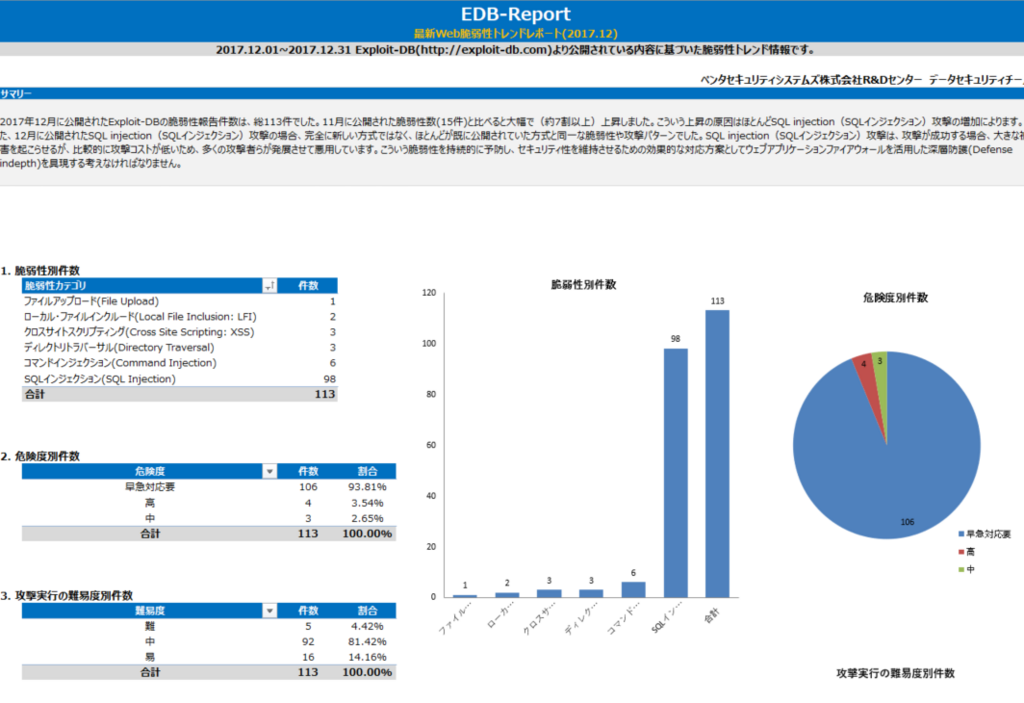Click the 割合 header in the 危険度 table
Image resolution: width=1024 pixels, height=703 pixels.
(367, 471)
